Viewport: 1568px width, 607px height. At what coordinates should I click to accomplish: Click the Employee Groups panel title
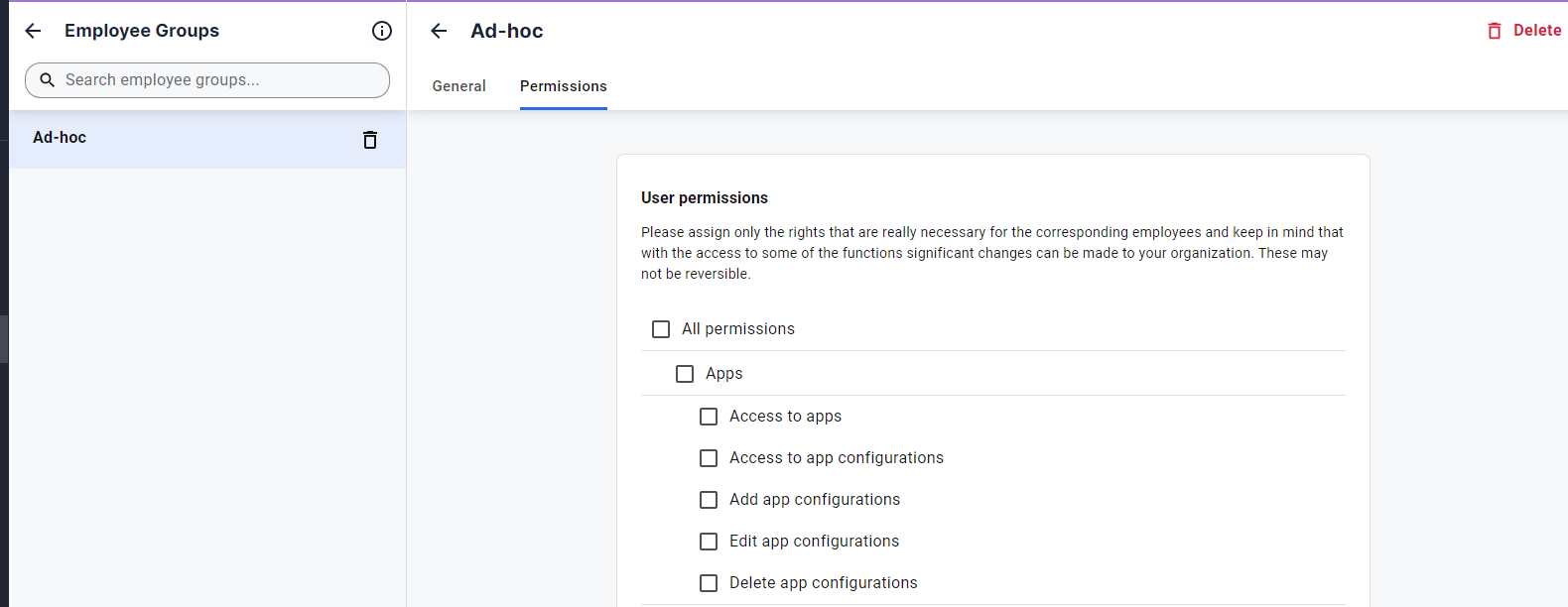(x=142, y=31)
